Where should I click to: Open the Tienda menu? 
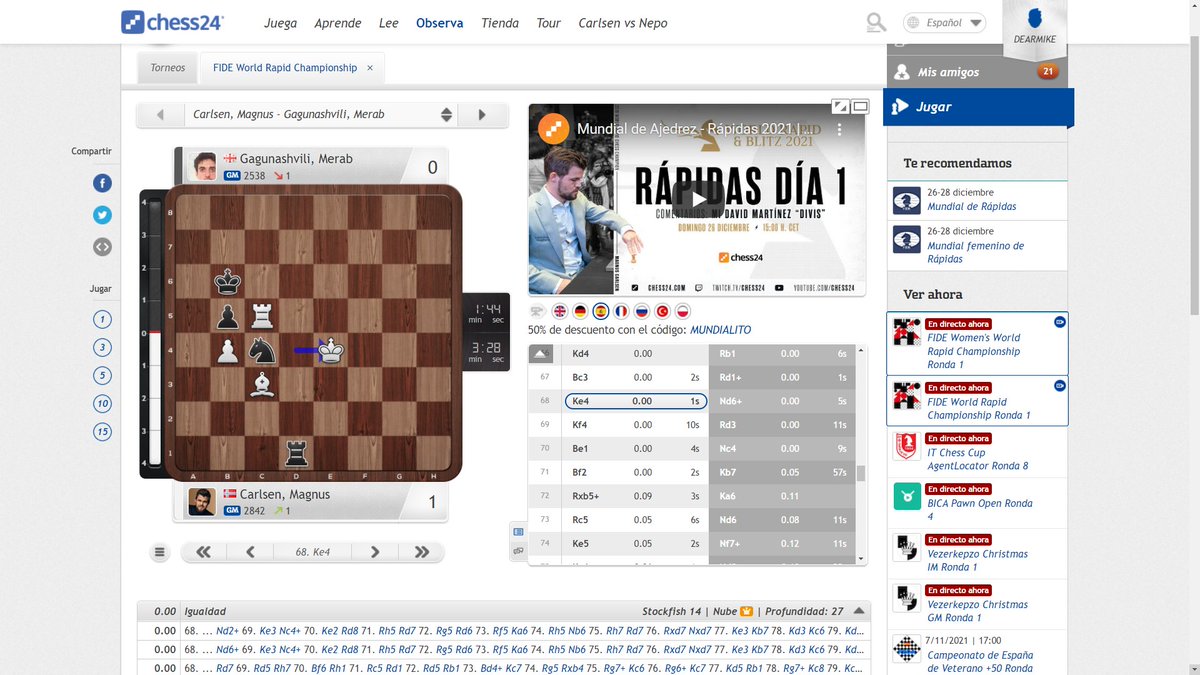click(x=500, y=22)
